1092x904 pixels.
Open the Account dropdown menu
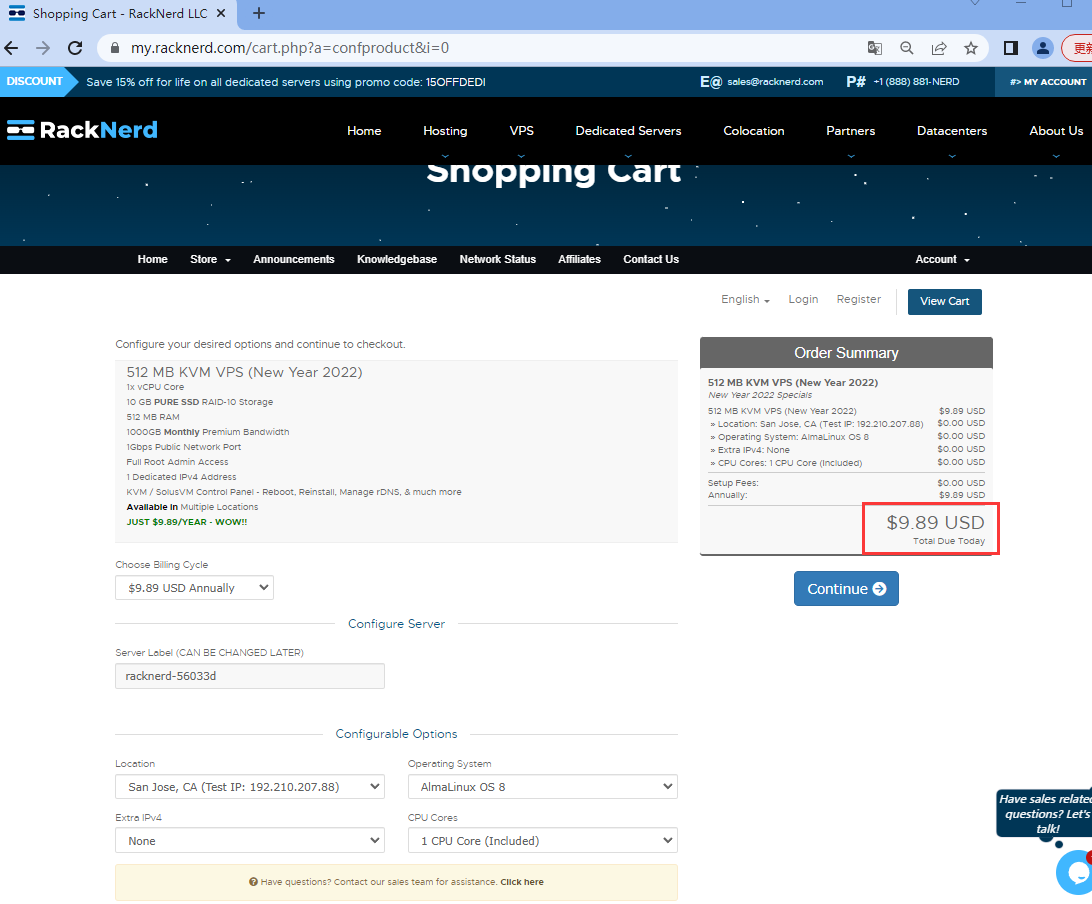coord(942,259)
